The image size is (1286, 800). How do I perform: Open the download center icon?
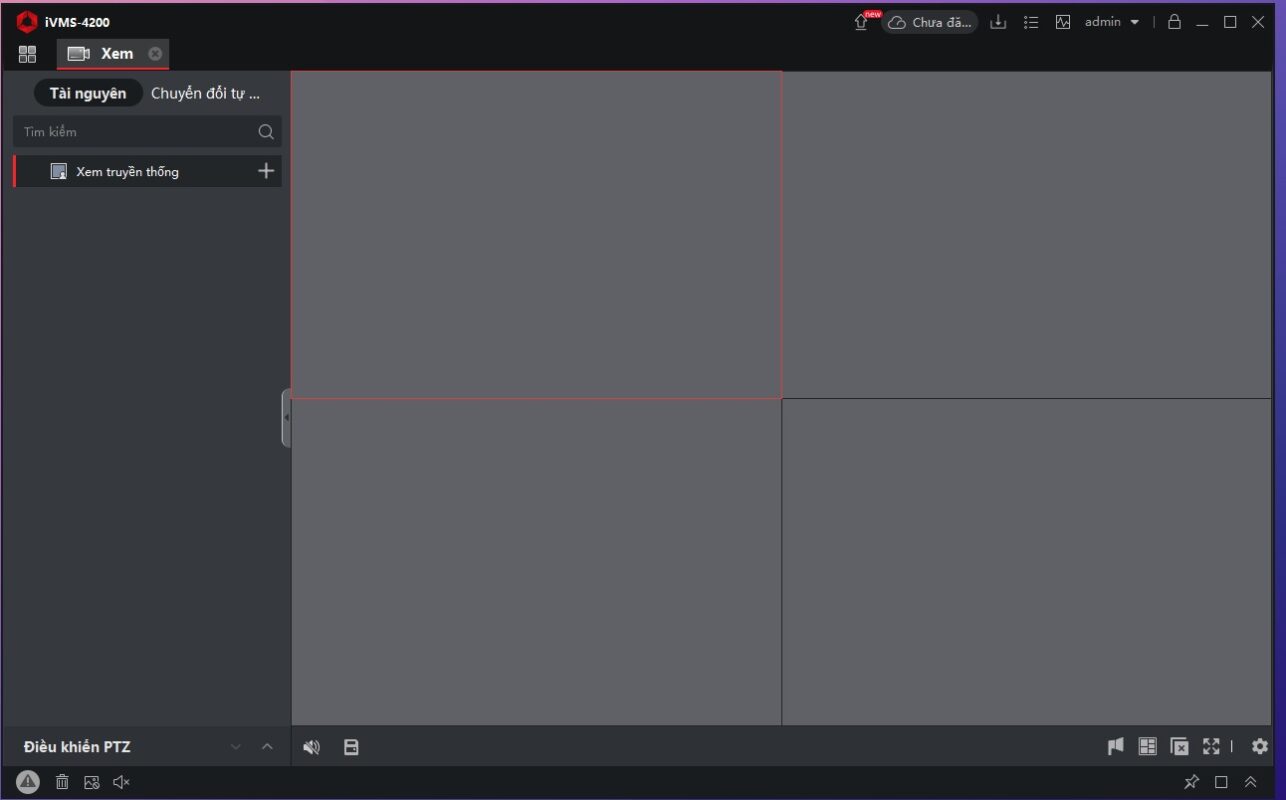pyautogui.click(x=998, y=22)
